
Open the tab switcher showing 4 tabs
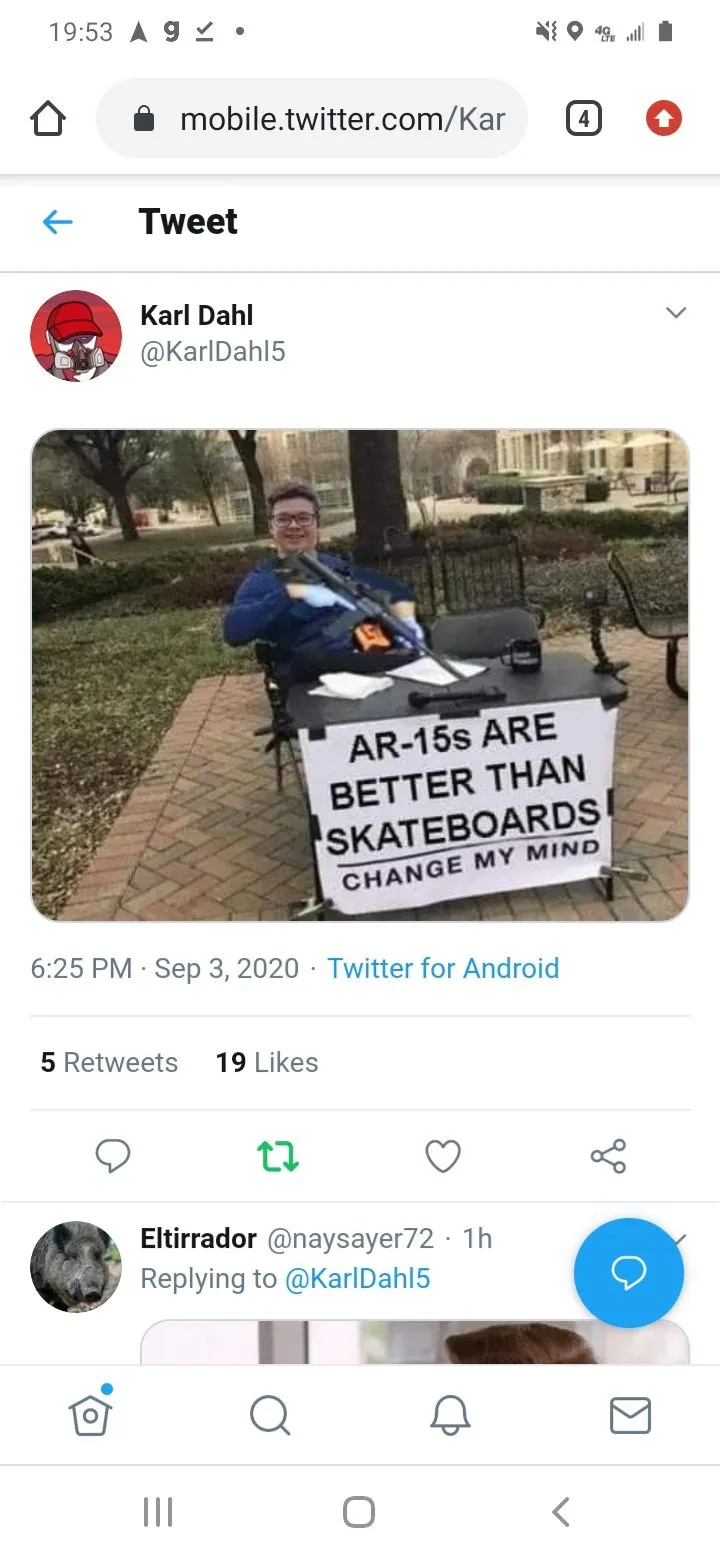(583, 120)
